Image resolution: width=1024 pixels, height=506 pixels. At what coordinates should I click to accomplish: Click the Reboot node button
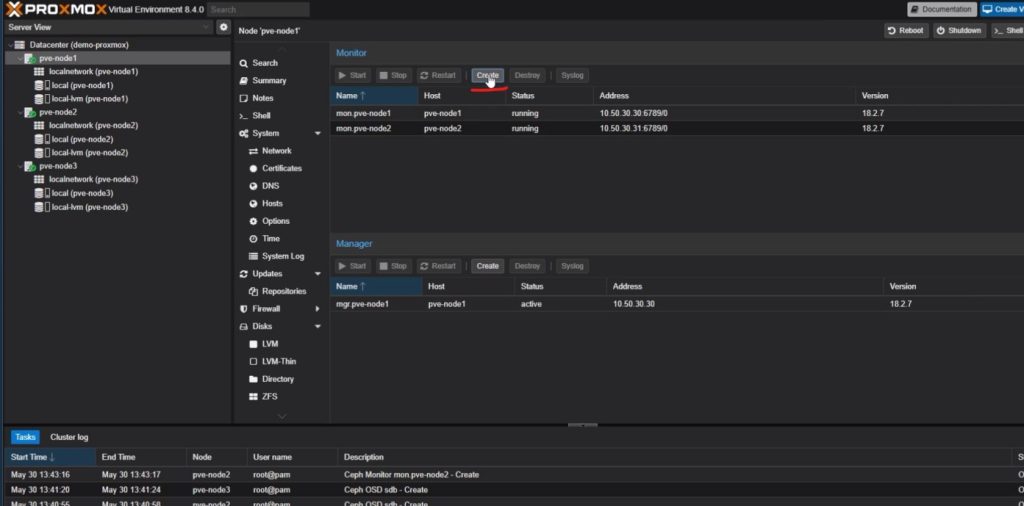click(906, 31)
